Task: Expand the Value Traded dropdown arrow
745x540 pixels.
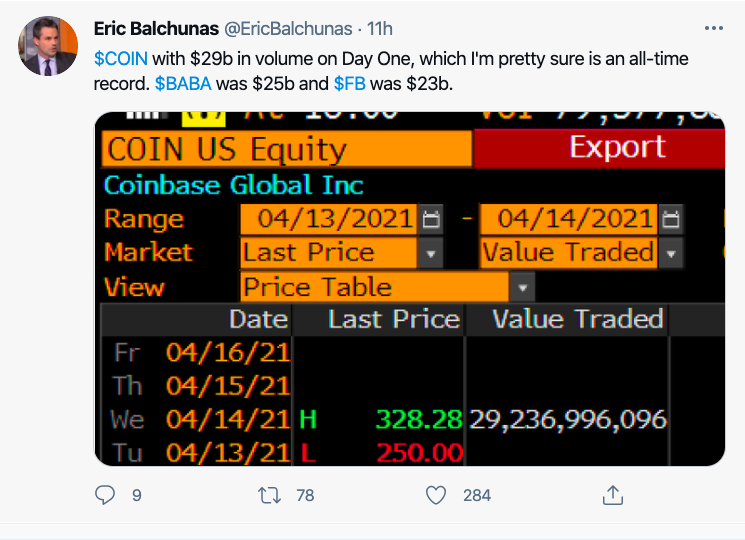Action: pyautogui.click(x=670, y=253)
